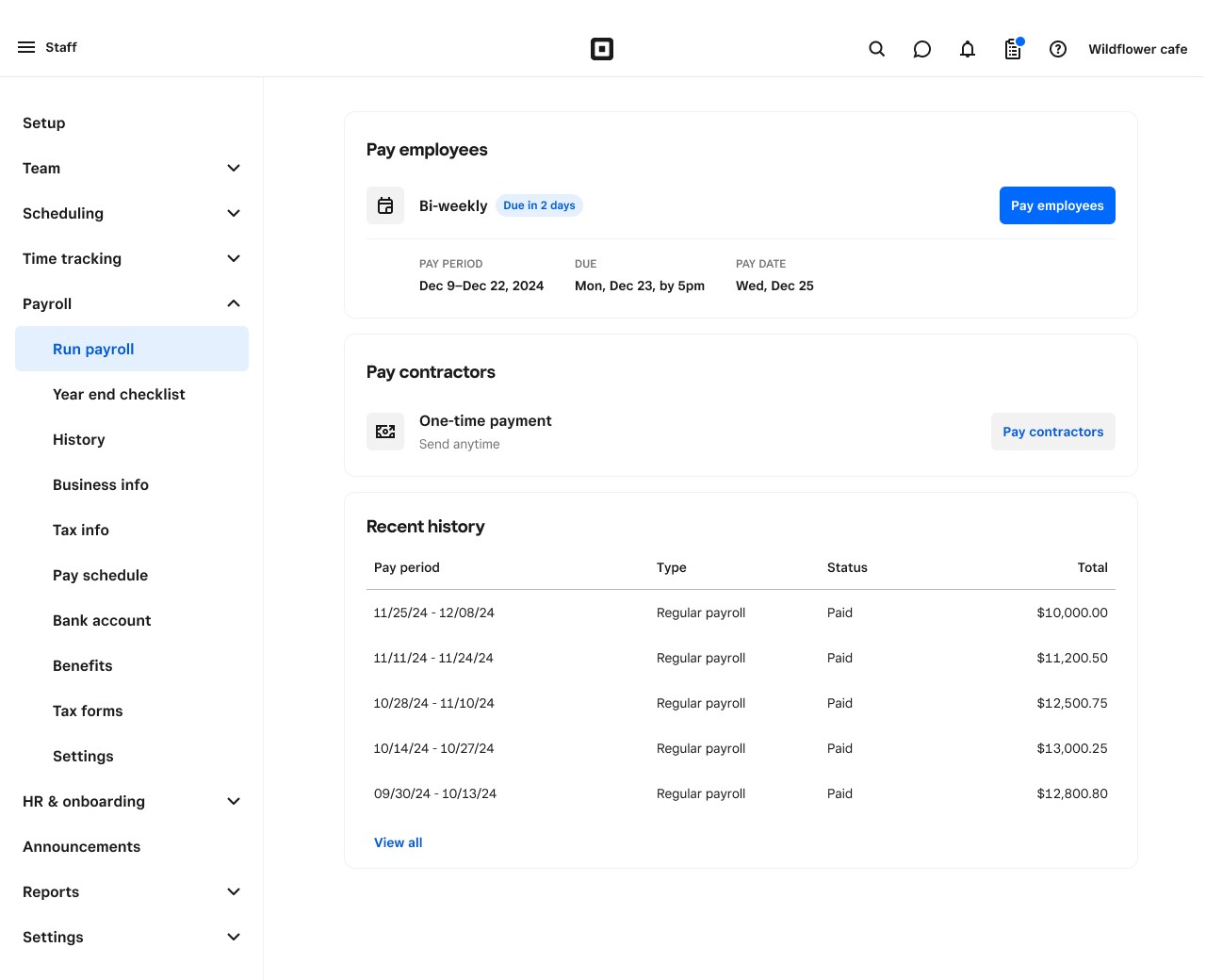Check notifications via the bell icon
This screenshot has width=1206, height=980.
(967, 49)
